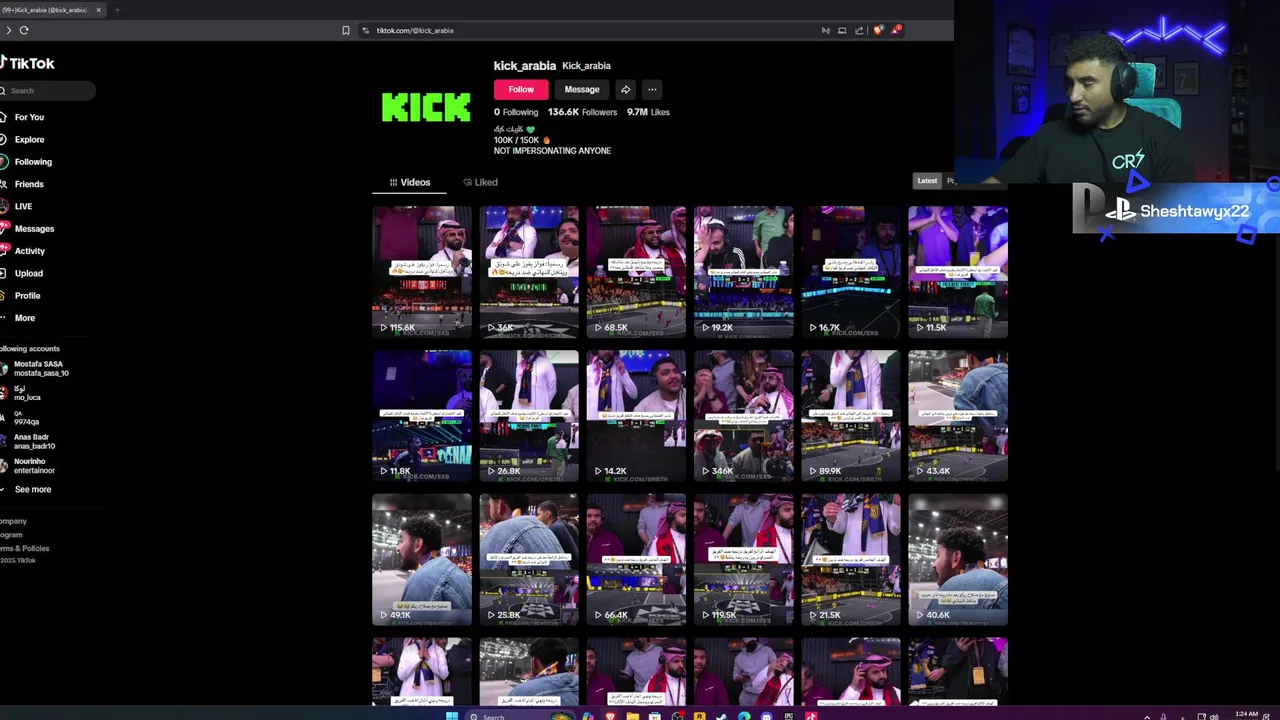Open File Explorer from the taskbar
This screenshot has height=720, width=1280.
click(632, 716)
